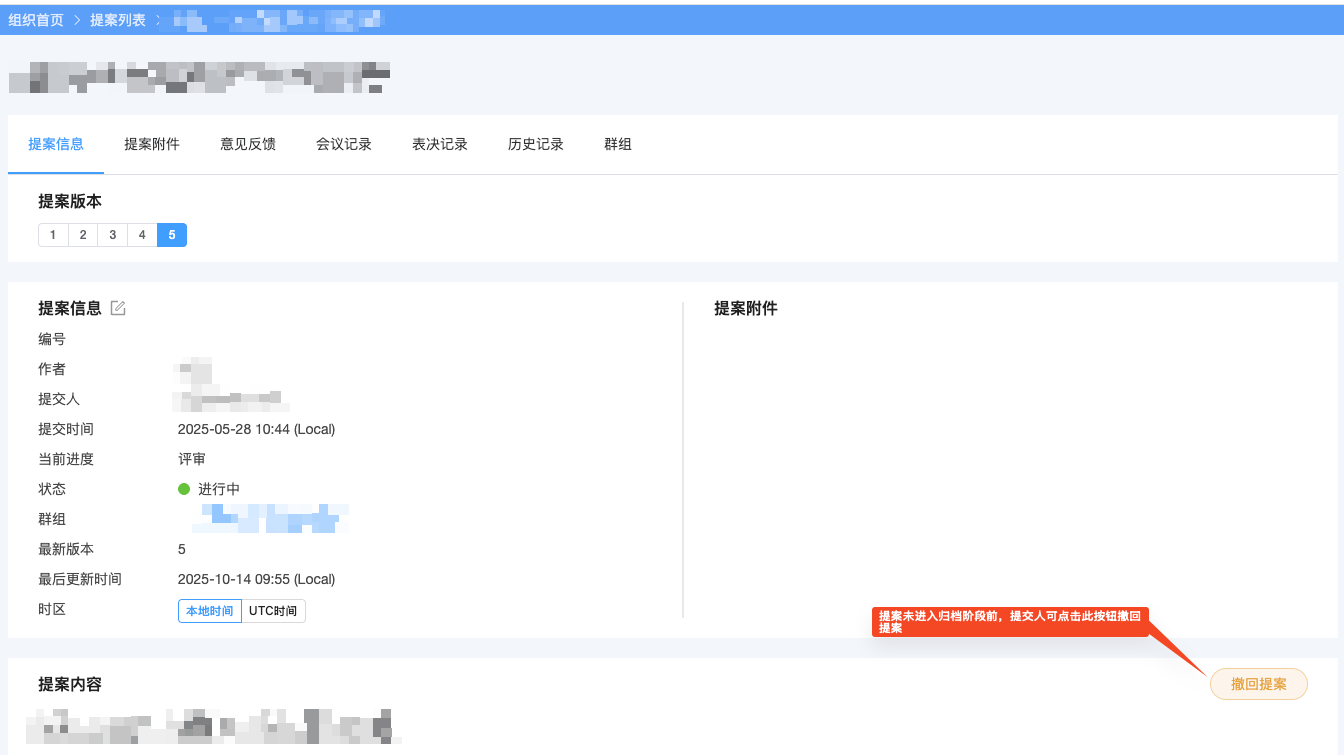Open proposal version 3
The image size is (1344, 755).
pyautogui.click(x=112, y=234)
